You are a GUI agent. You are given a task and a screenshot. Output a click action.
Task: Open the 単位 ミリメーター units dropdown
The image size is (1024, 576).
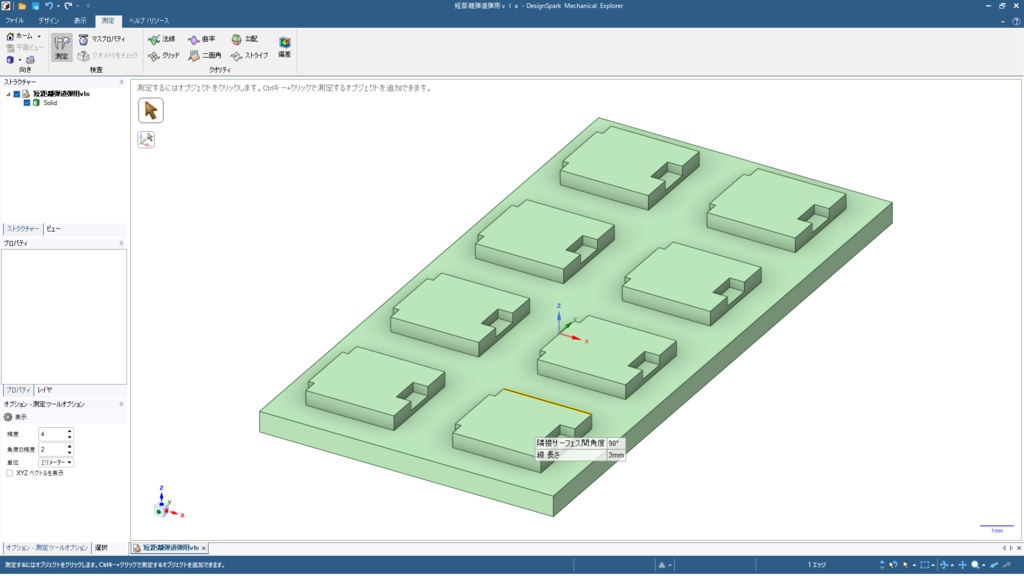tap(56, 462)
